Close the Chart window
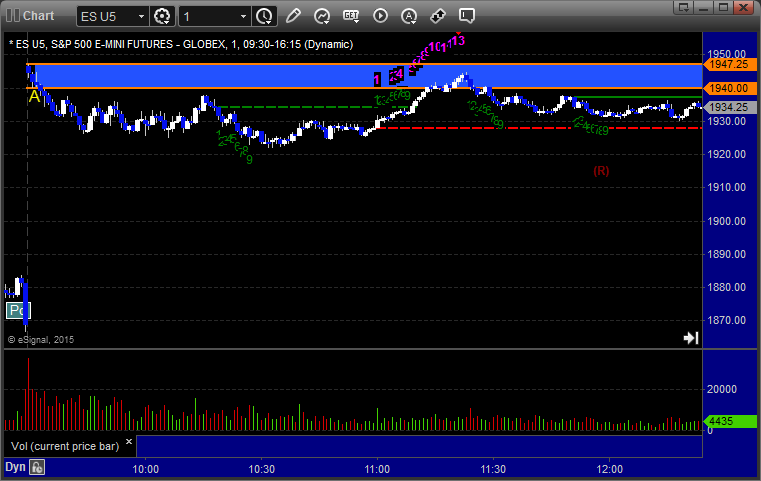The height and width of the screenshot is (481, 761). pos(743,7)
